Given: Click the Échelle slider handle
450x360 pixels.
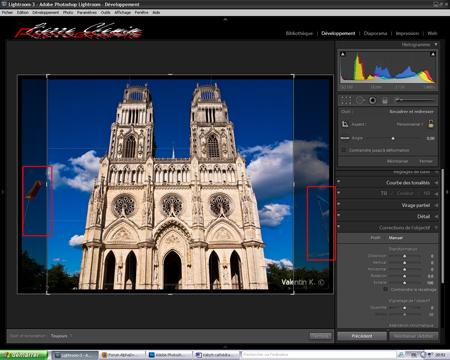Looking at the screenshot, I should (405, 283).
